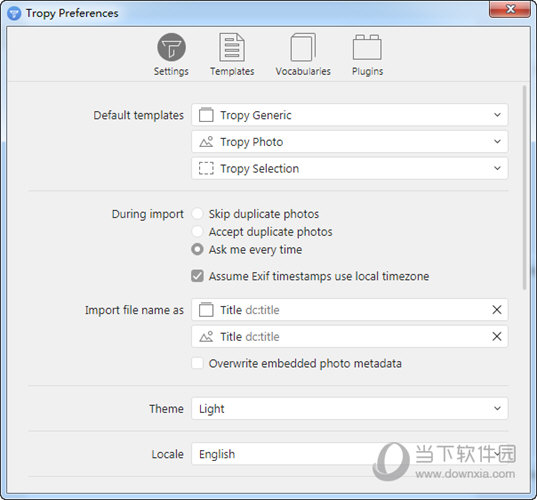Open the Templates pane icon
Image resolution: width=537 pixels, height=500 pixels.
point(232,47)
